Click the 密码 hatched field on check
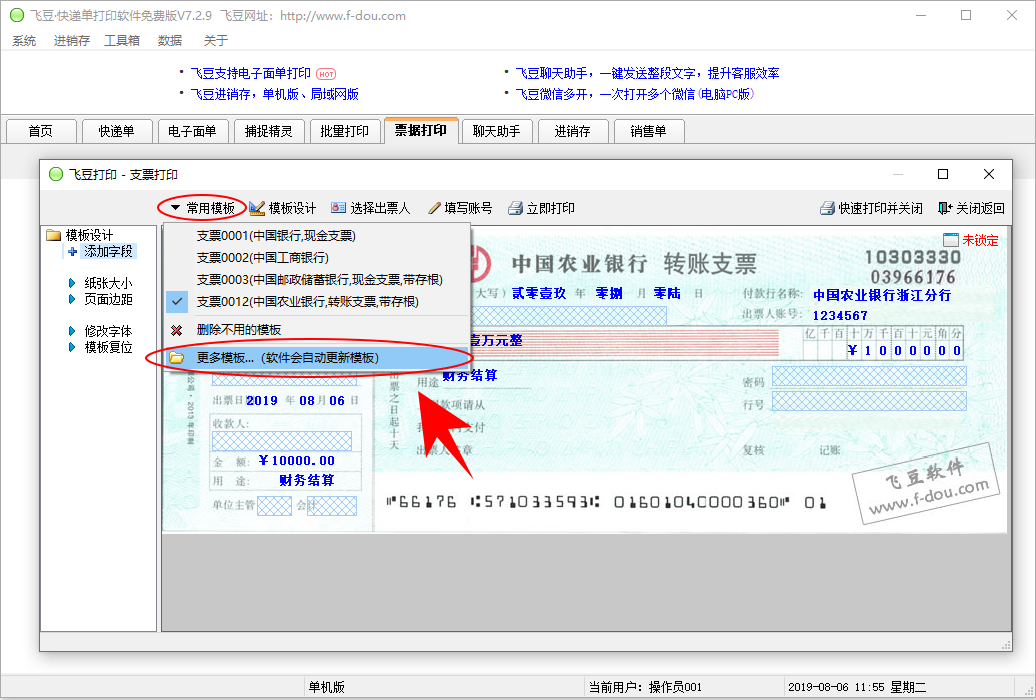Screen dimensions: 1036x700 869,376
